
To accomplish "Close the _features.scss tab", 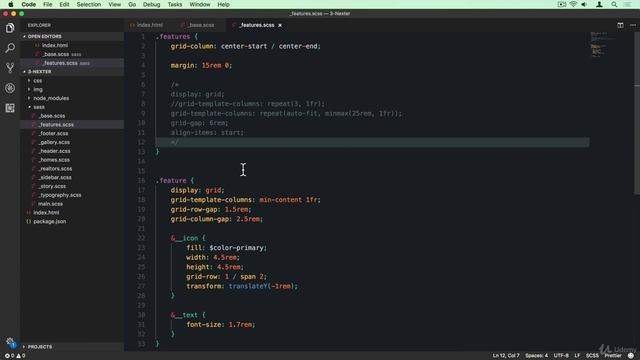I will pos(280,25).
